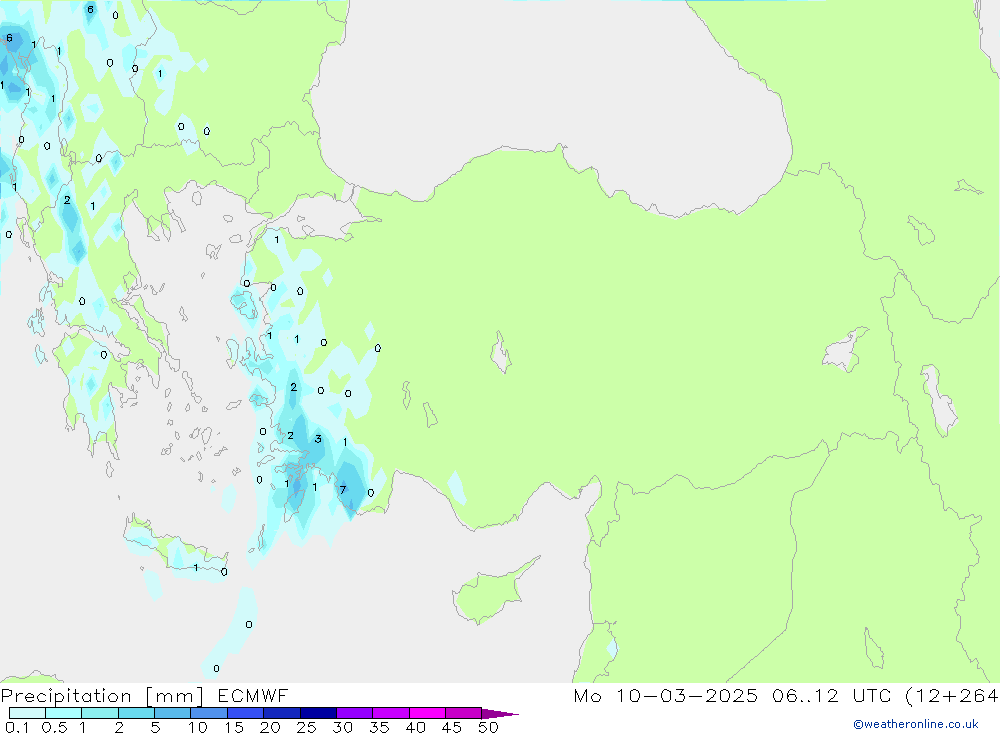1000x733 pixels.
Task: Click the '(12+264' forecast offset text
Action: coord(952,695)
